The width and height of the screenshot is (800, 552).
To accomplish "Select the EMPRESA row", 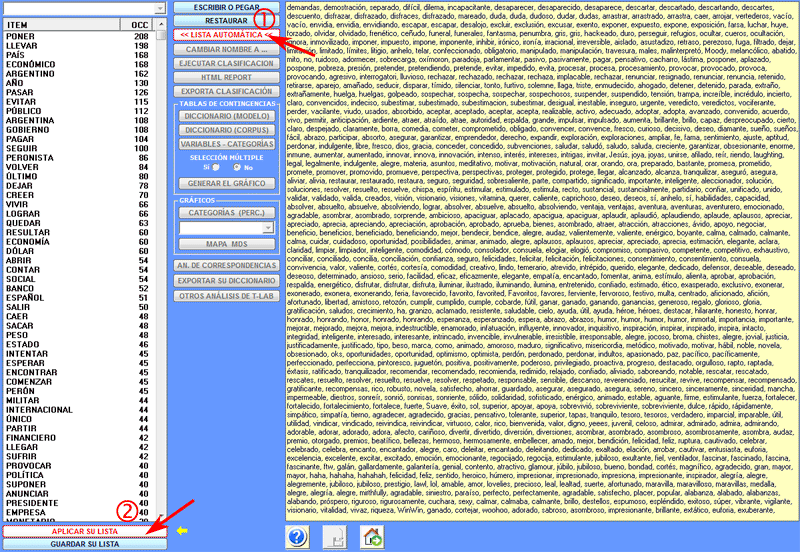I will click(x=79, y=512).
